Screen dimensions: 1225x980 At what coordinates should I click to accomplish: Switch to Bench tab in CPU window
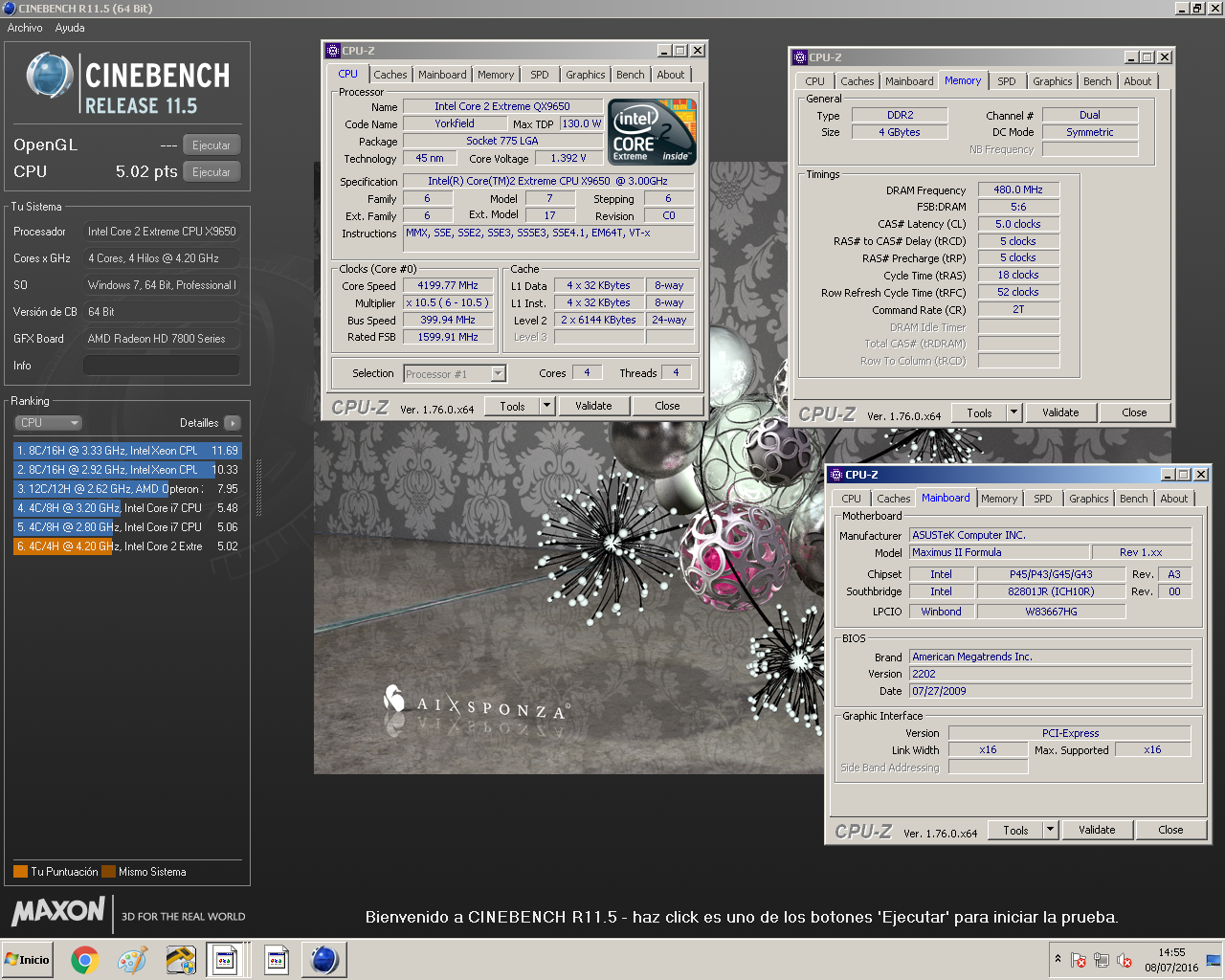click(x=630, y=75)
